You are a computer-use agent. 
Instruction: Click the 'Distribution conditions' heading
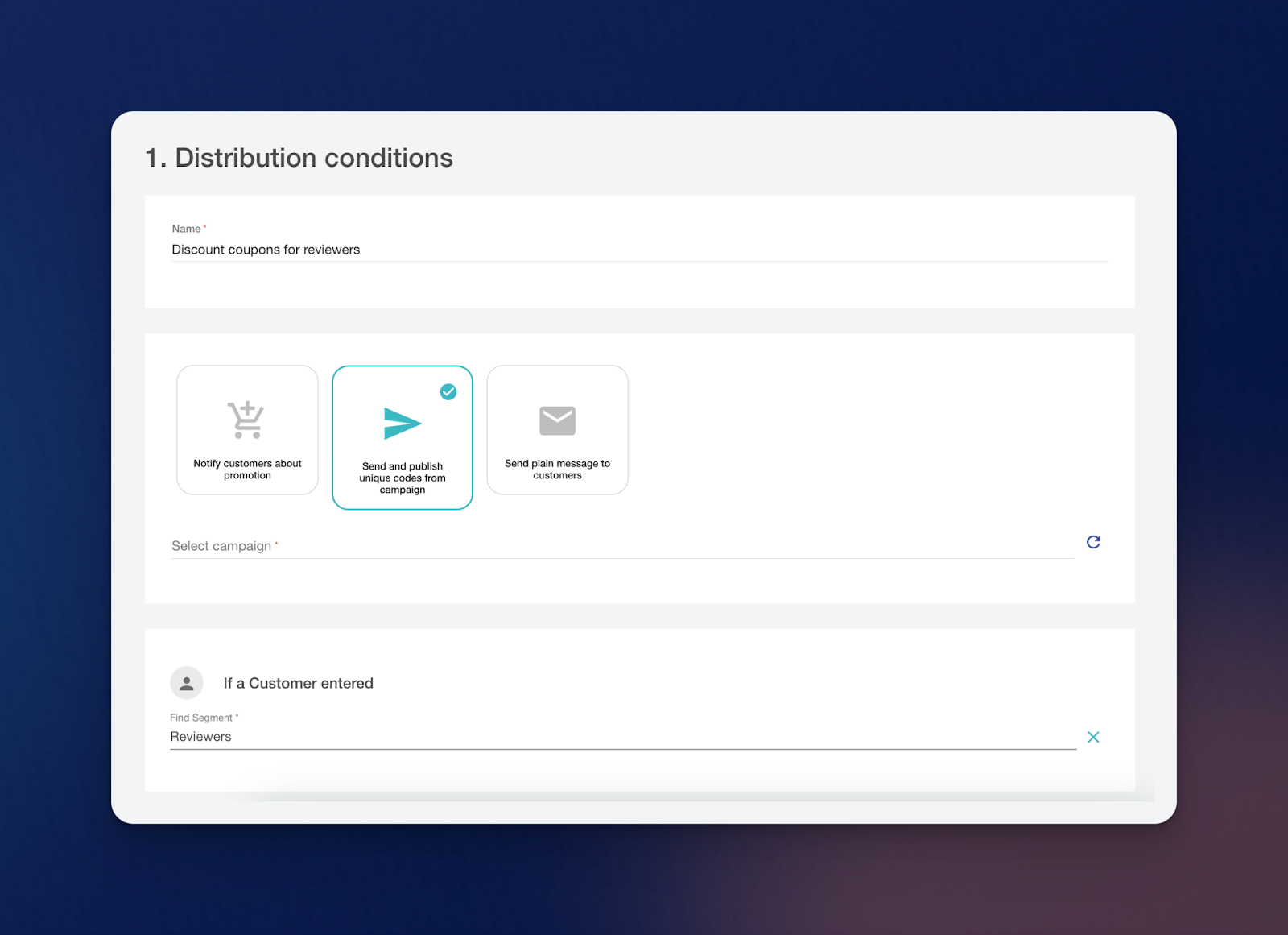pos(299,158)
